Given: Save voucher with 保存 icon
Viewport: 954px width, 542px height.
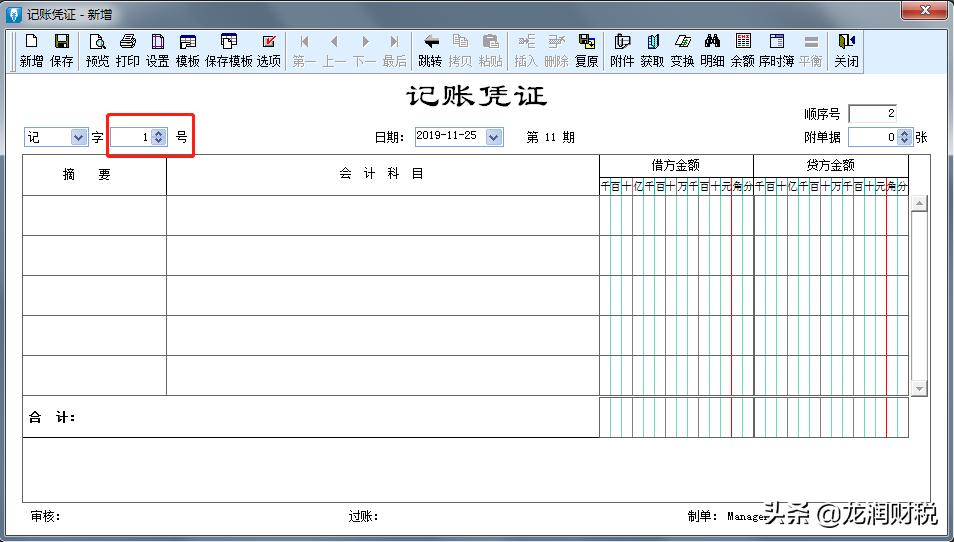Looking at the screenshot, I should (61, 50).
